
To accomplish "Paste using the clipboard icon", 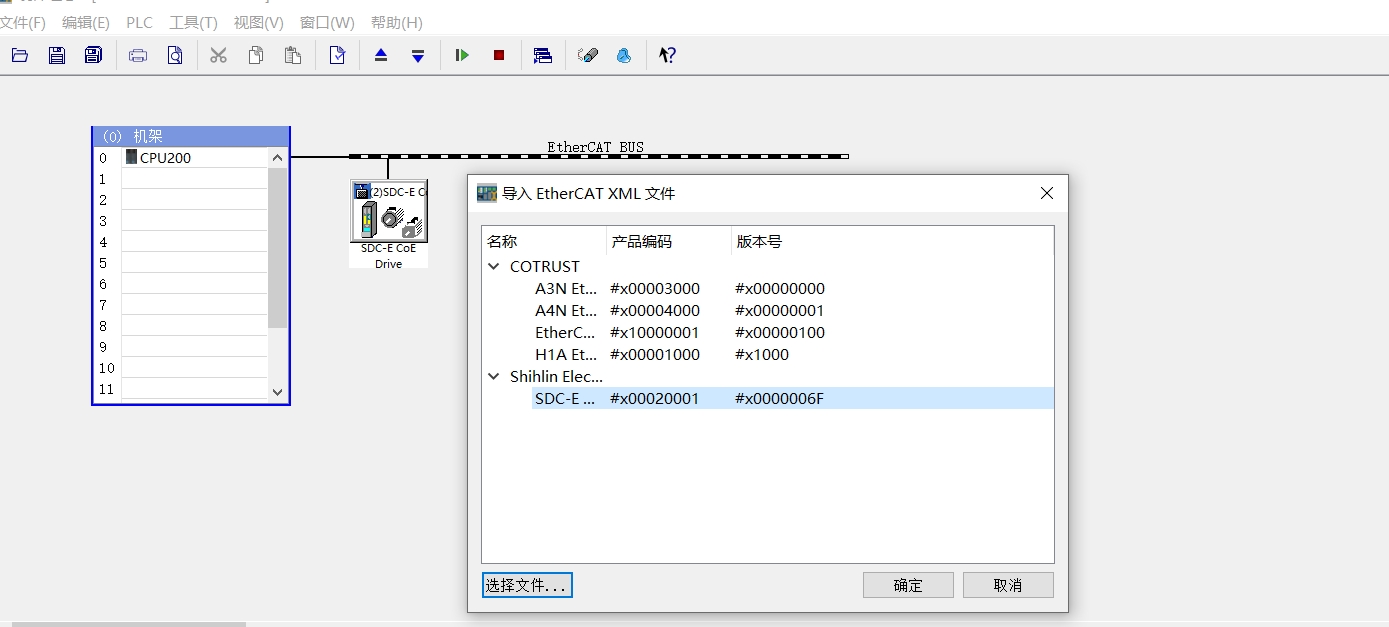I will coord(292,55).
